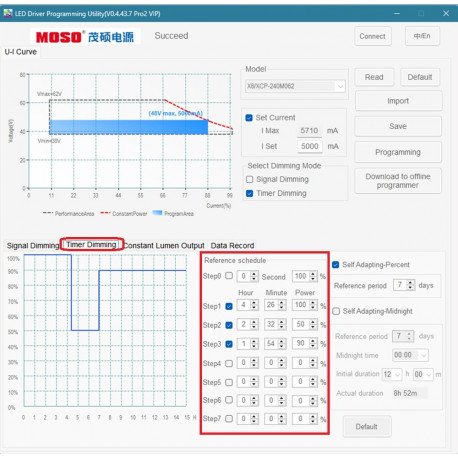Click the Programming button

pyautogui.click(x=398, y=152)
